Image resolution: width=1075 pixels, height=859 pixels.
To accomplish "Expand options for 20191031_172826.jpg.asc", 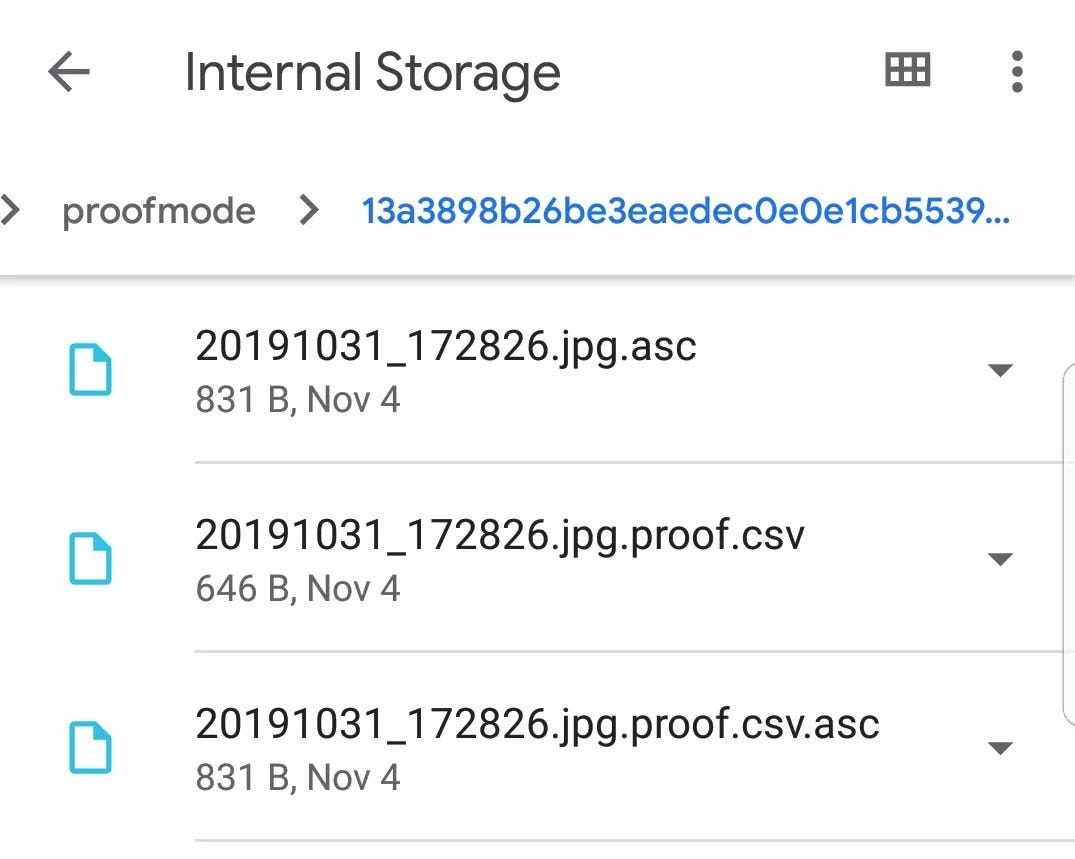I will (1000, 370).
